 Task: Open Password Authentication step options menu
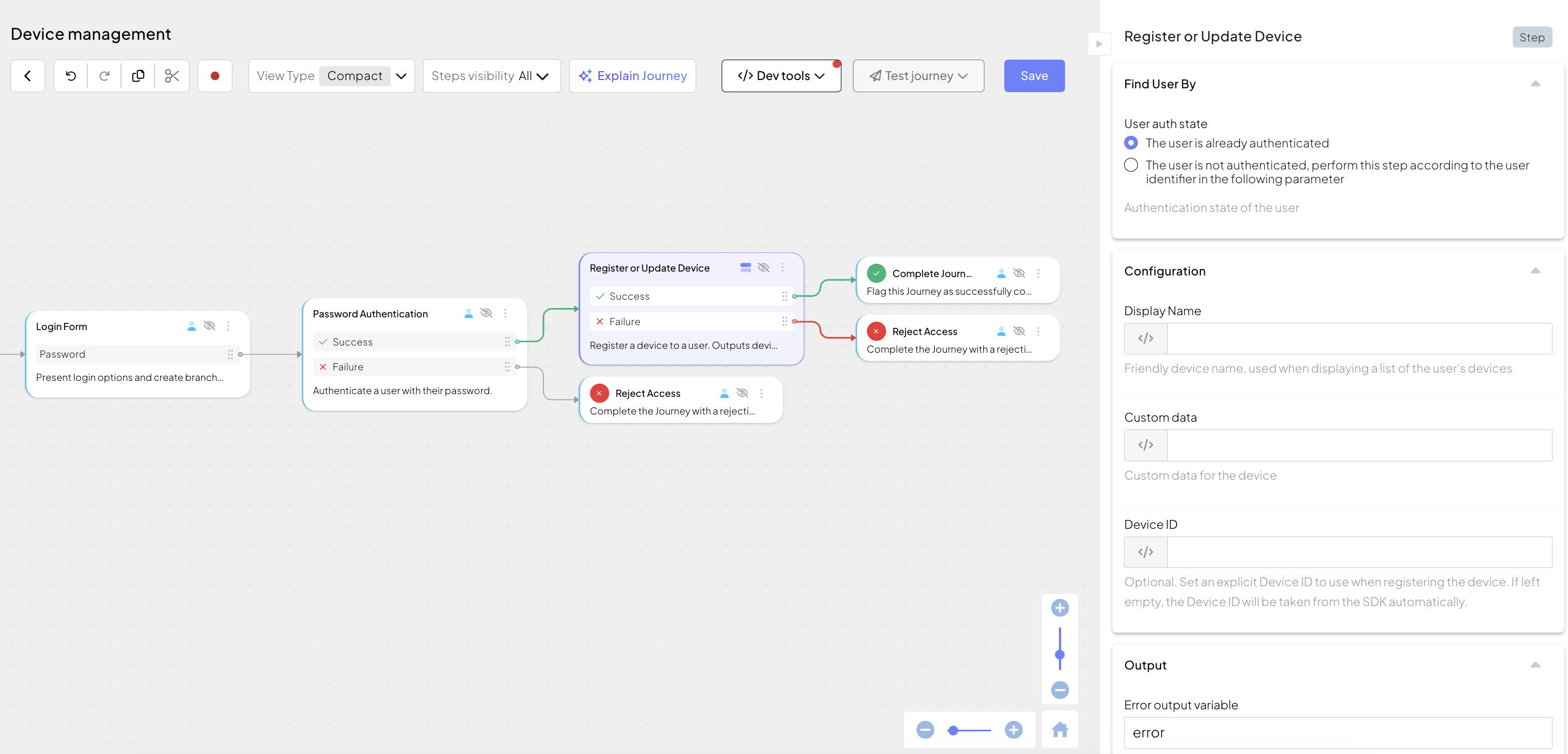pyautogui.click(x=505, y=314)
